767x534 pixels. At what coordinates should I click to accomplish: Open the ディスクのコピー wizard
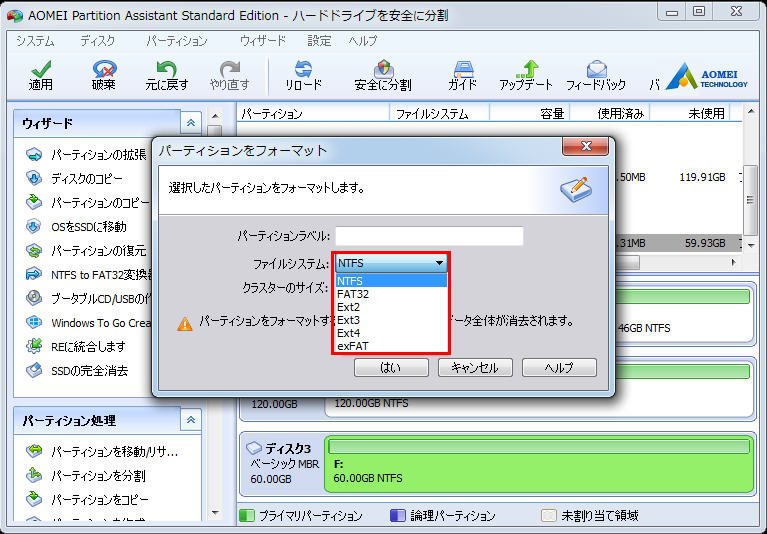pyautogui.click(x=74, y=178)
